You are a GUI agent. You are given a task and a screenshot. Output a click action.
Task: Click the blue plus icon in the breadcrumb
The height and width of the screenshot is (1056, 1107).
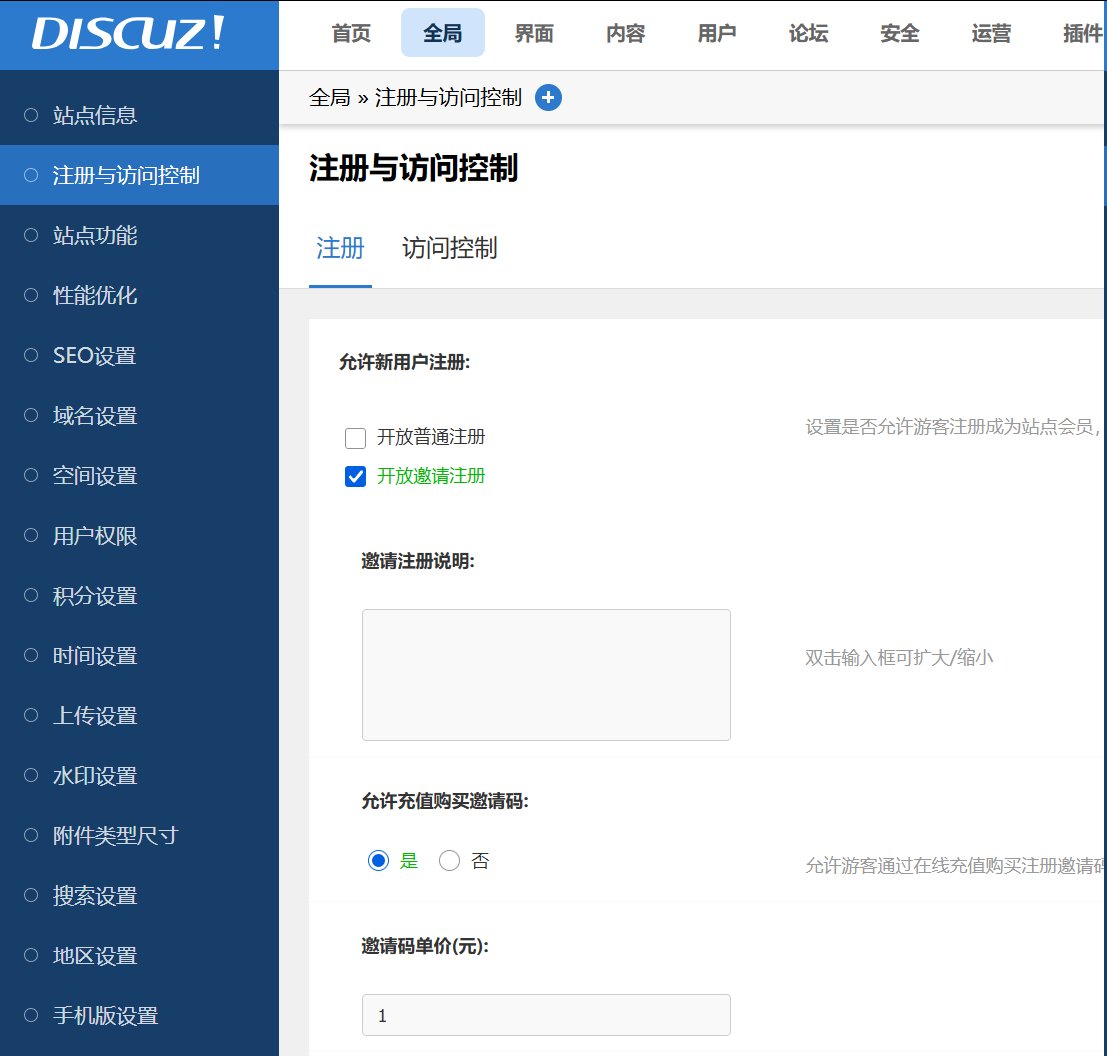coord(548,97)
